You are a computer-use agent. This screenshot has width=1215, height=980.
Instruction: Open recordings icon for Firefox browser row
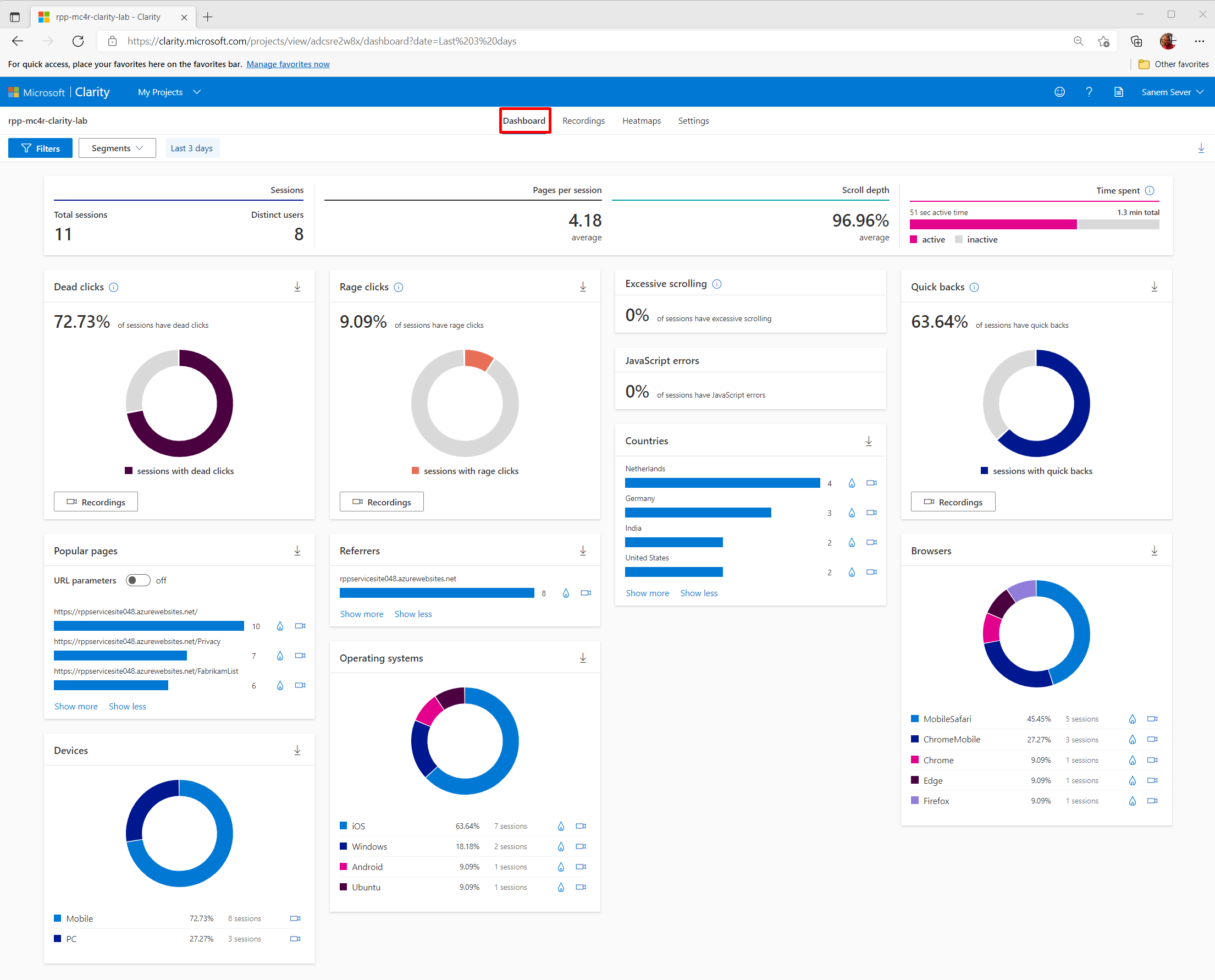click(1152, 801)
